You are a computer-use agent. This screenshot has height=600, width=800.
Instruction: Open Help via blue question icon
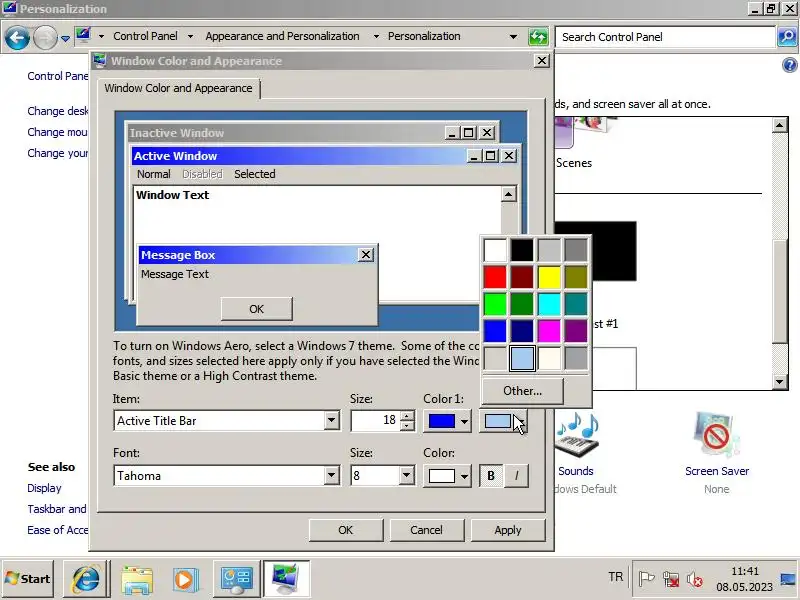(x=789, y=65)
